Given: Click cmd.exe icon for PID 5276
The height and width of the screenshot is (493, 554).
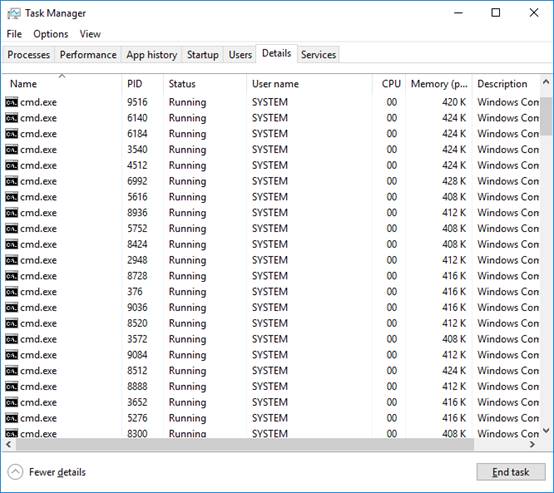Looking at the screenshot, I should tap(11, 418).
